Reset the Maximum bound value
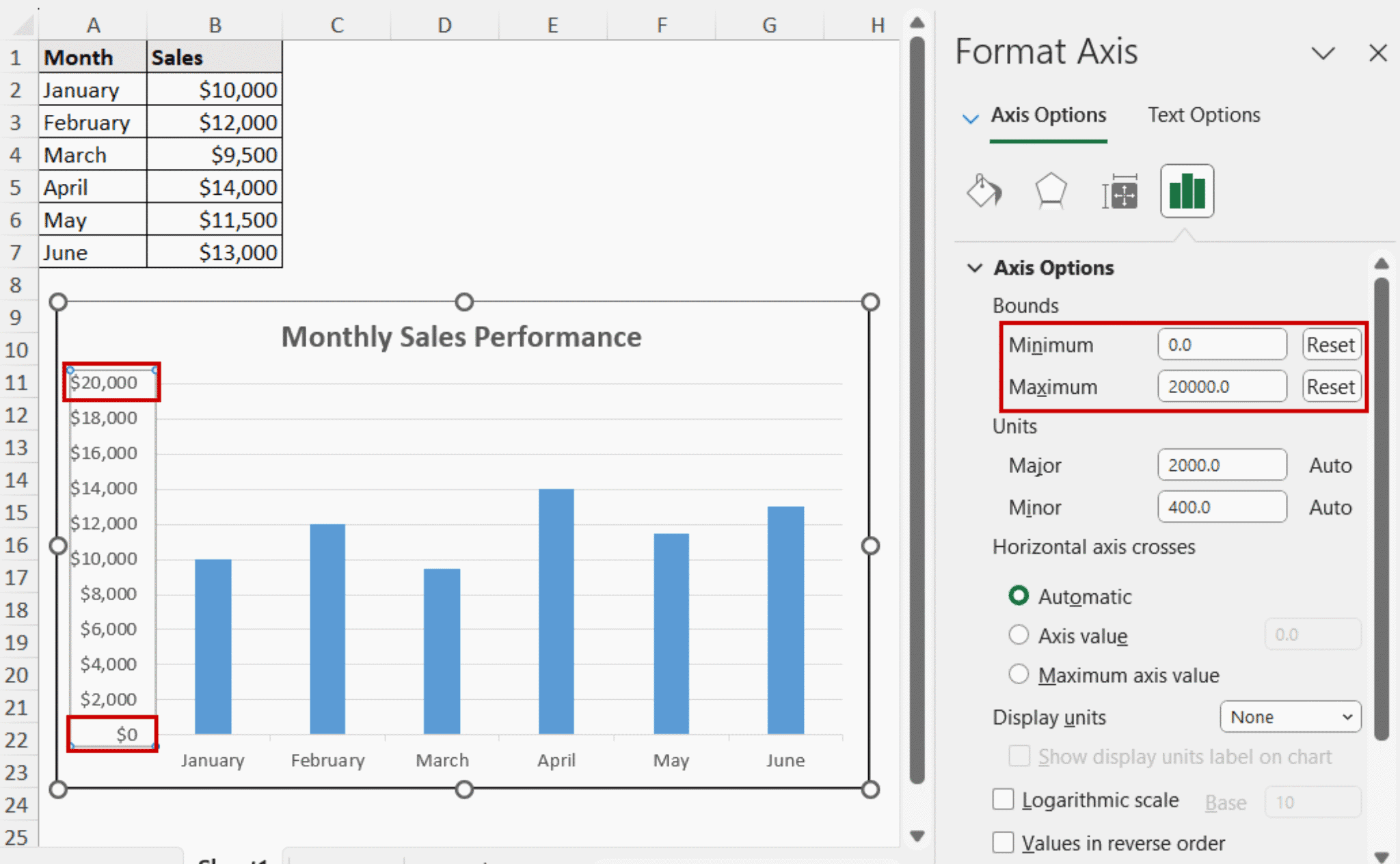This screenshot has width=1400, height=864. [1331, 386]
